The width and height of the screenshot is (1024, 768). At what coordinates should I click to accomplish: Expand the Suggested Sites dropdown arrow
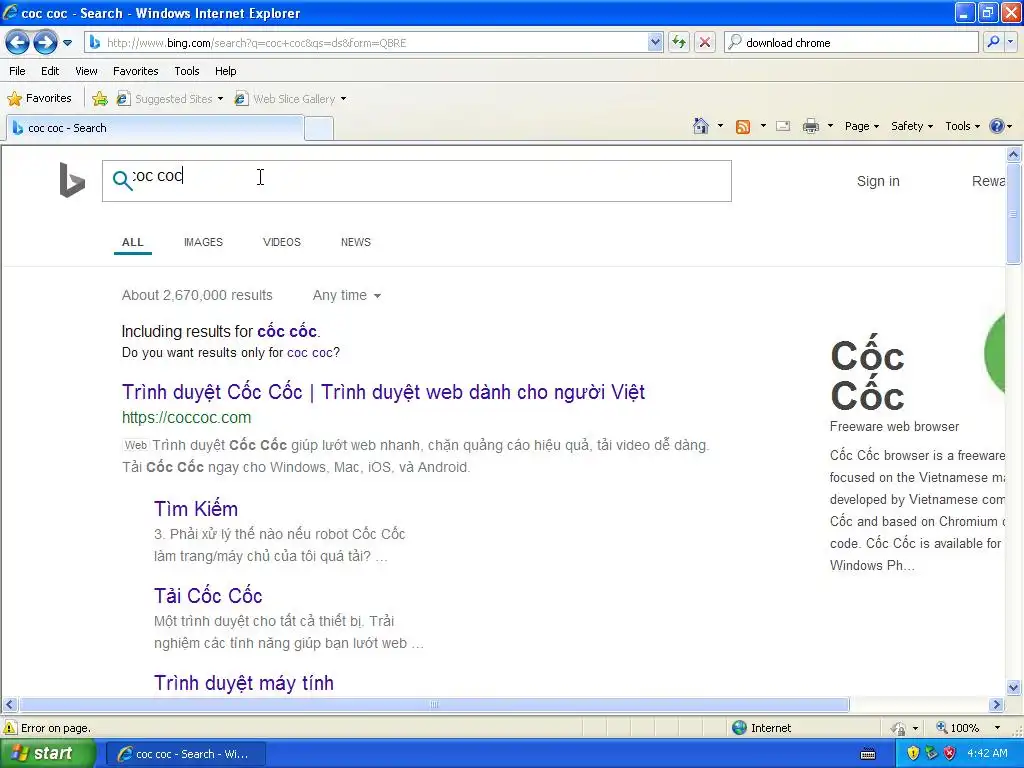220,99
